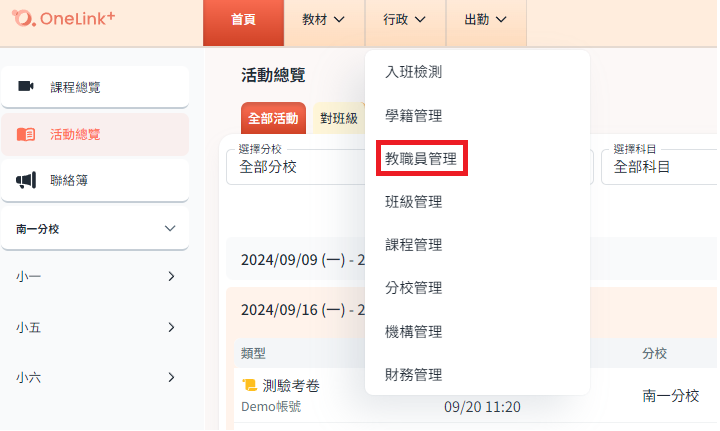Viewport: 720px width, 431px height.
Task: Click the OneLink+ logo
Action: [63, 18]
